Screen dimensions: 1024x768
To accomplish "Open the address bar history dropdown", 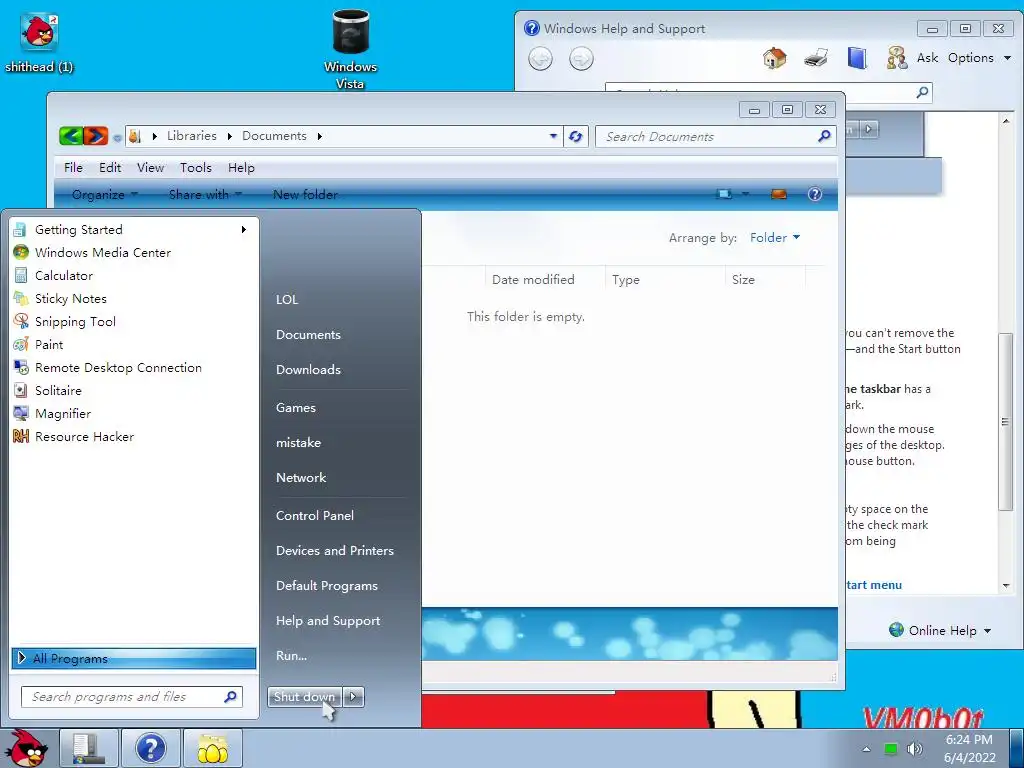I will pos(553,136).
